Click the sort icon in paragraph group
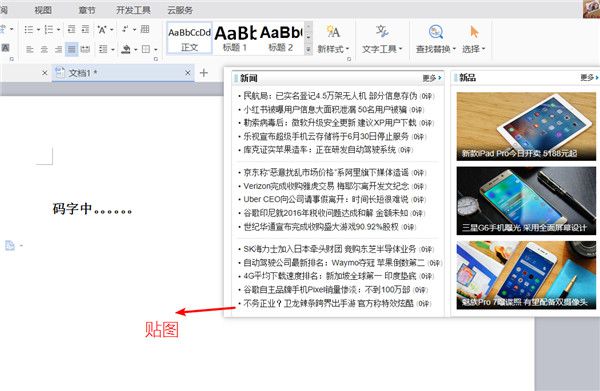 coord(126,29)
